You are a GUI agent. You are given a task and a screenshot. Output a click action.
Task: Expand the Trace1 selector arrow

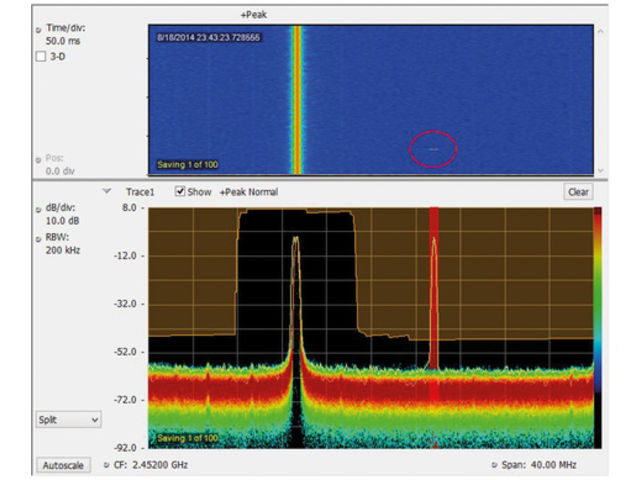point(106,190)
